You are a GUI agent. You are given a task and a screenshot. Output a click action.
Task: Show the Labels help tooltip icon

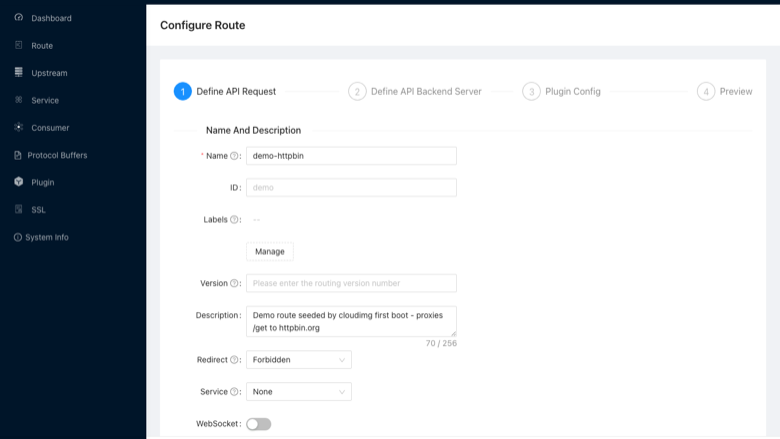pyautogui.click(x=234, y=219)
